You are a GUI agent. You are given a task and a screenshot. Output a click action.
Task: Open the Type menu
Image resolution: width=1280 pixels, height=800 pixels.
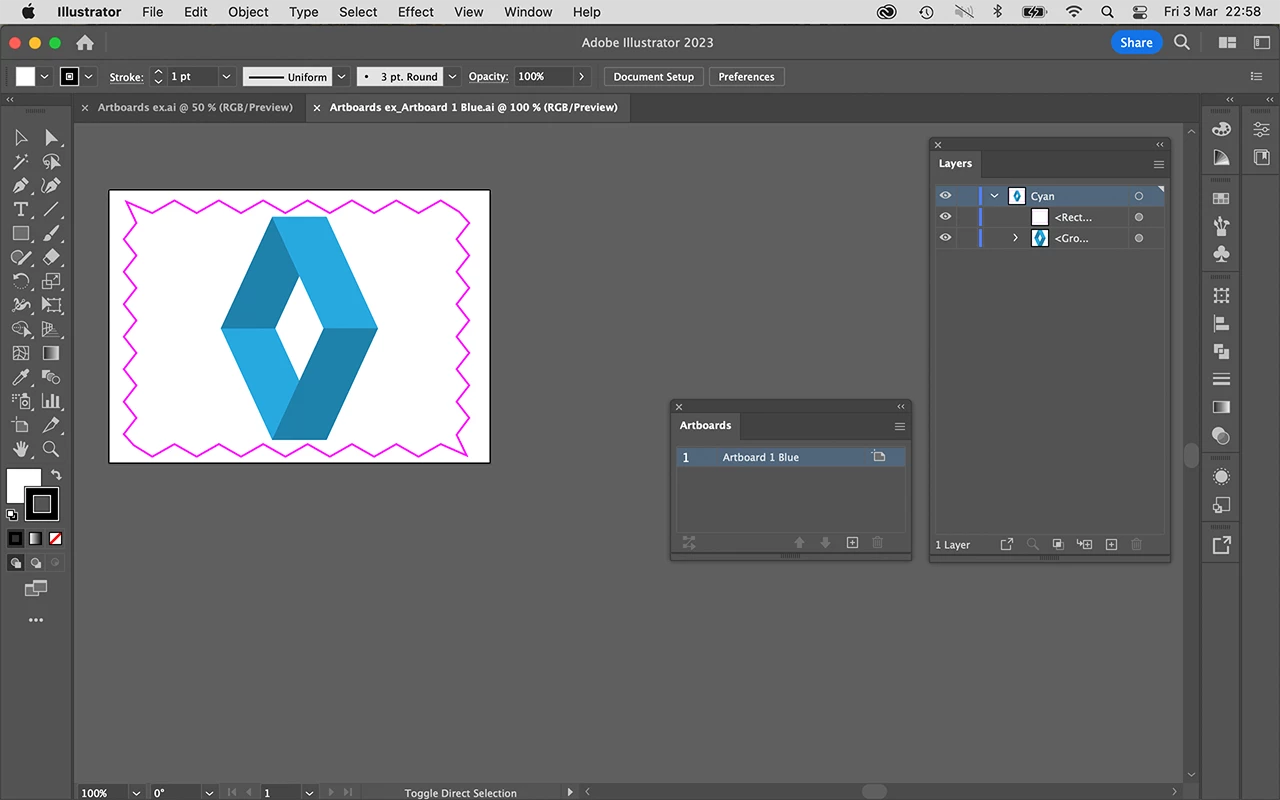[304, 12]
